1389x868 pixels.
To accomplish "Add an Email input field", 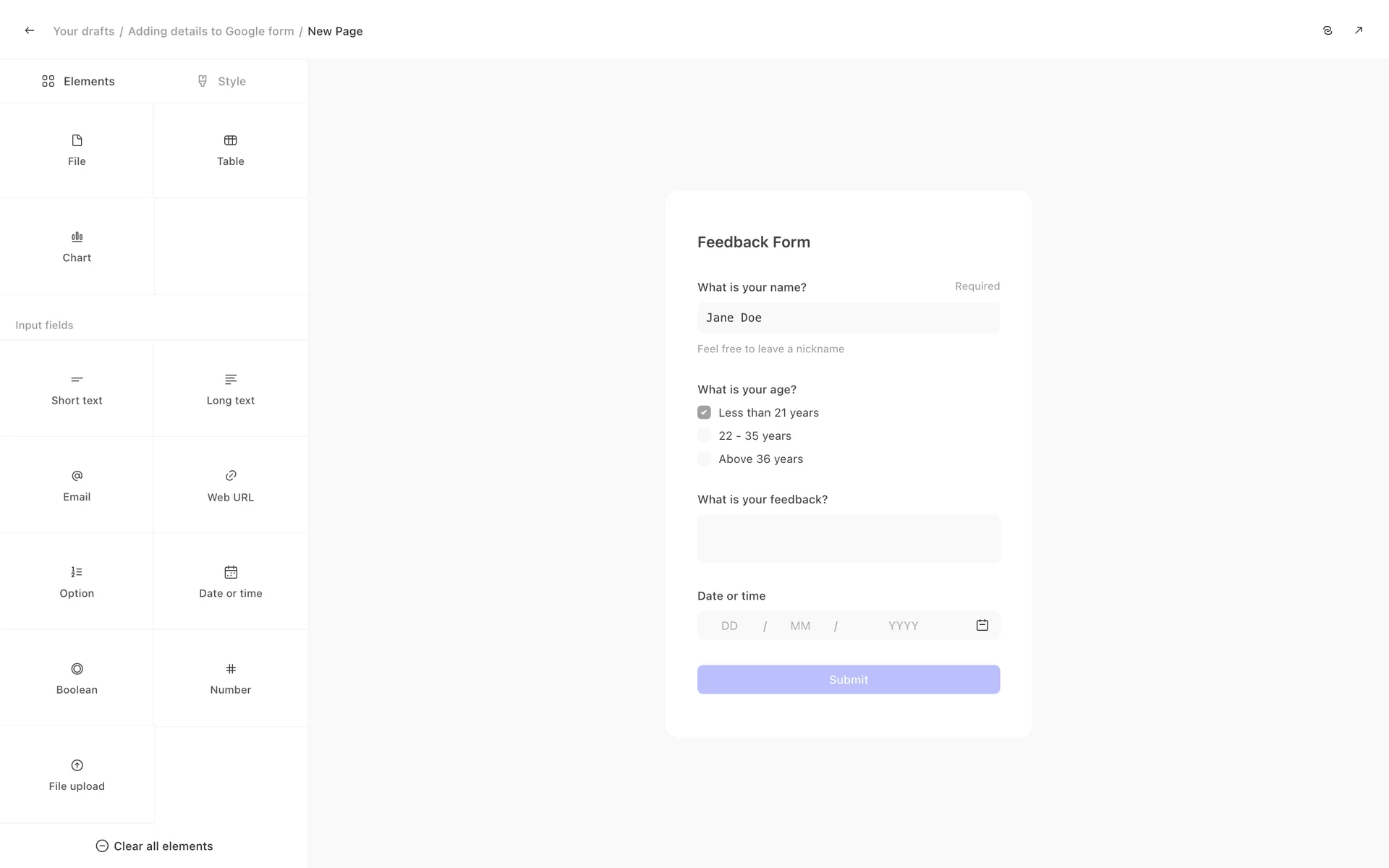I will click(x=77, y=485).
